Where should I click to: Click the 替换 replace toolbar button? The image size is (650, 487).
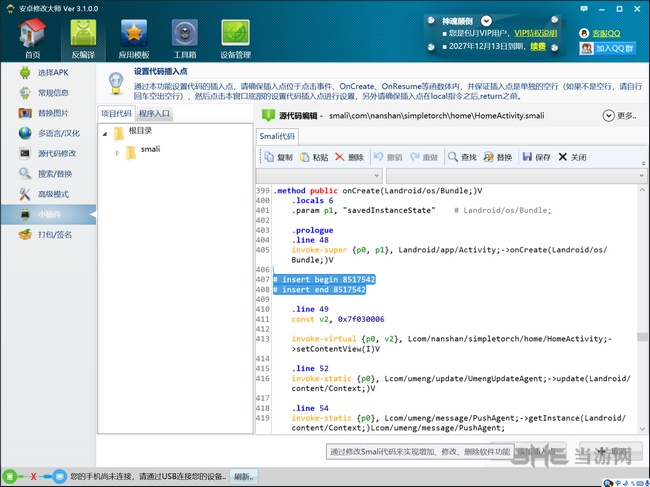point(498,157)
